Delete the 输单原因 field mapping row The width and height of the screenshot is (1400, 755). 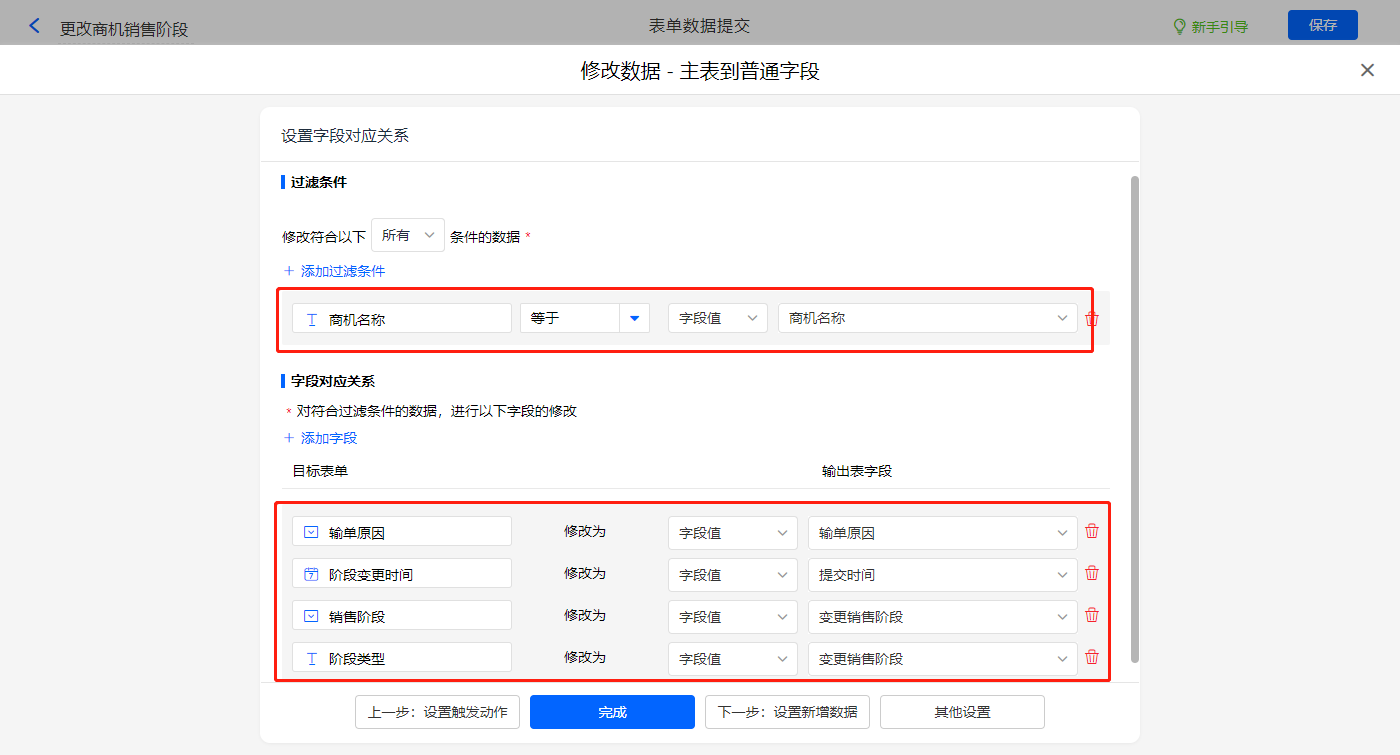click(x=1092, y=532)
